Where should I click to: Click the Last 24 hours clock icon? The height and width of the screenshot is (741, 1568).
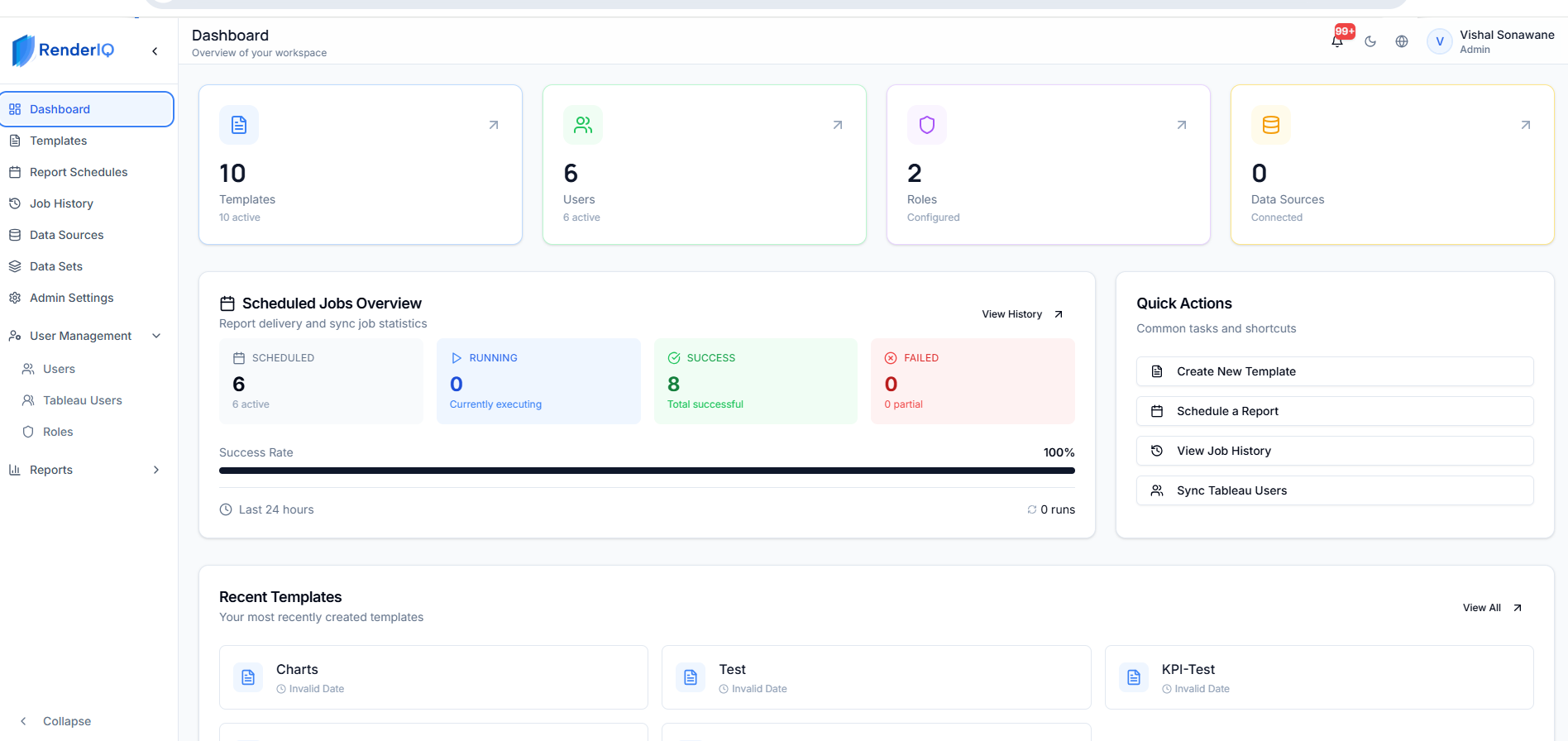click(226, 509)
